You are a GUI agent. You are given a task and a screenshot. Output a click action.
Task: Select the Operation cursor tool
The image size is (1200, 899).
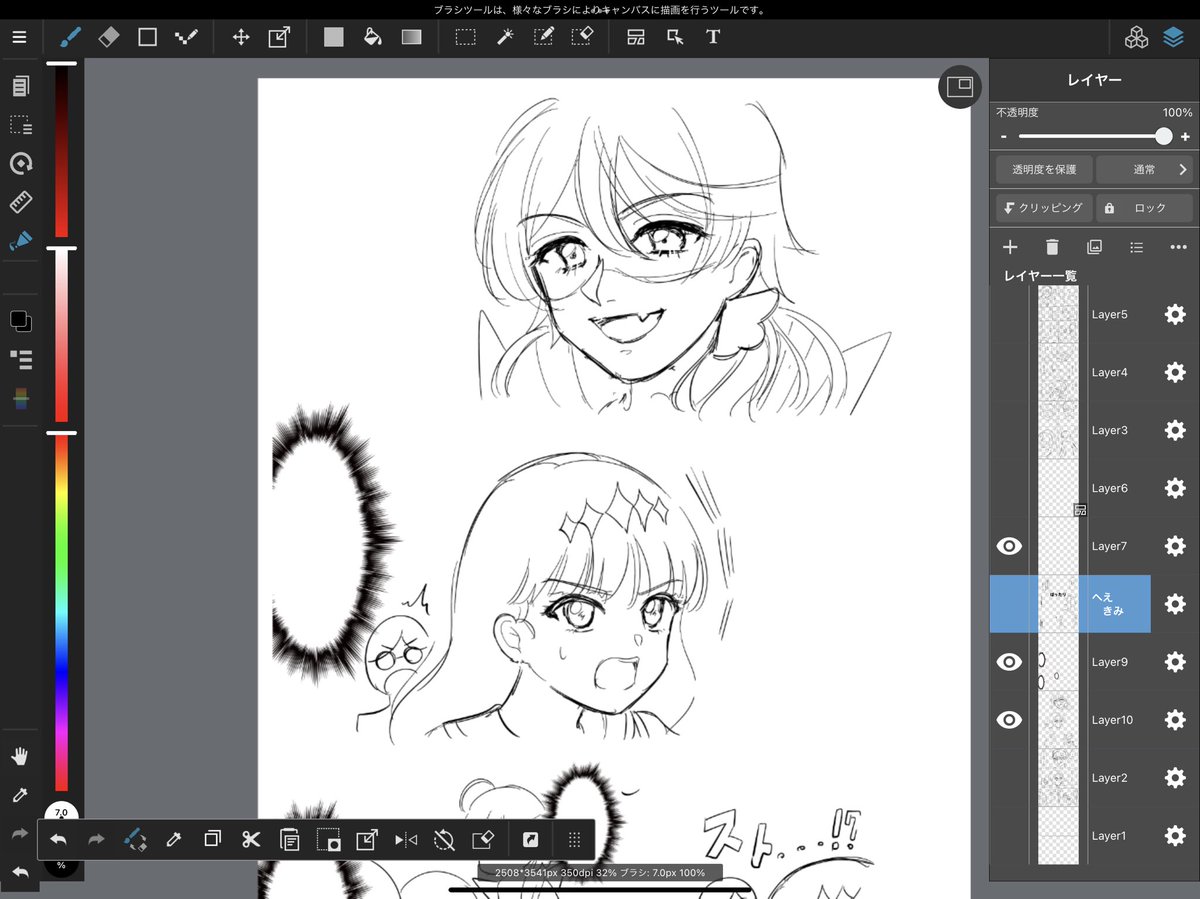[x=675, y=37]
